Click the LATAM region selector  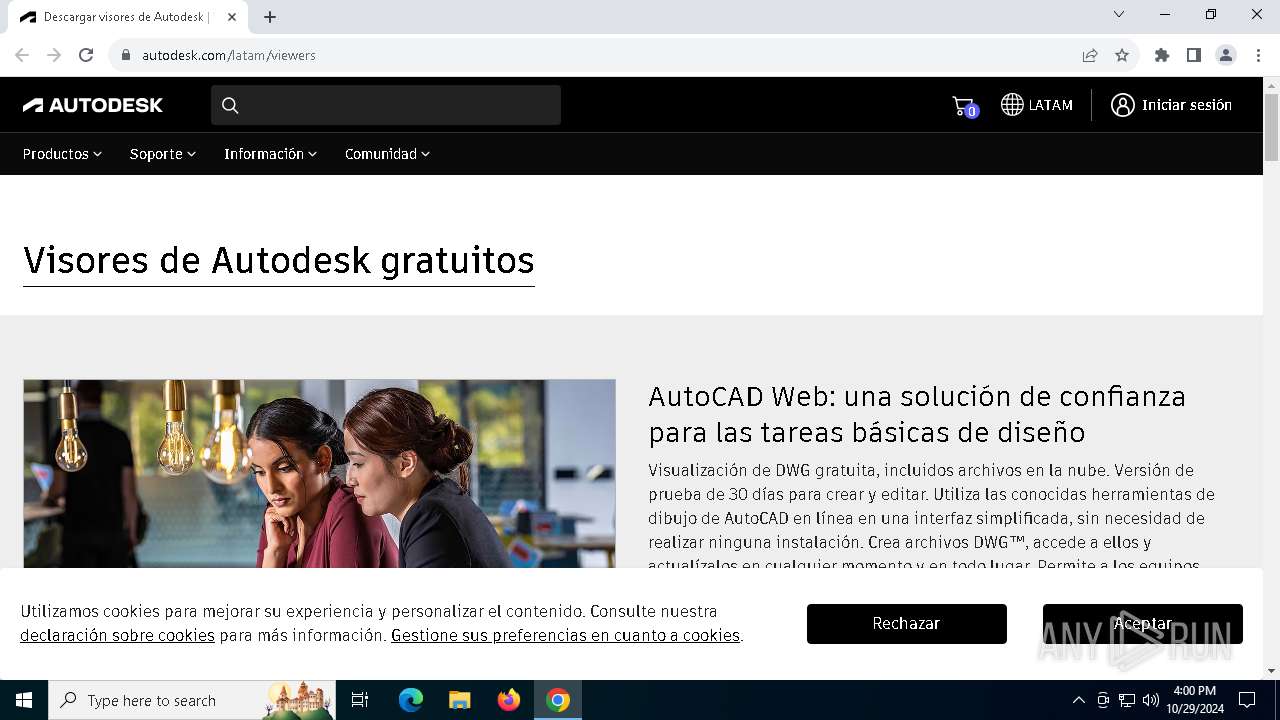point(1037,105)
